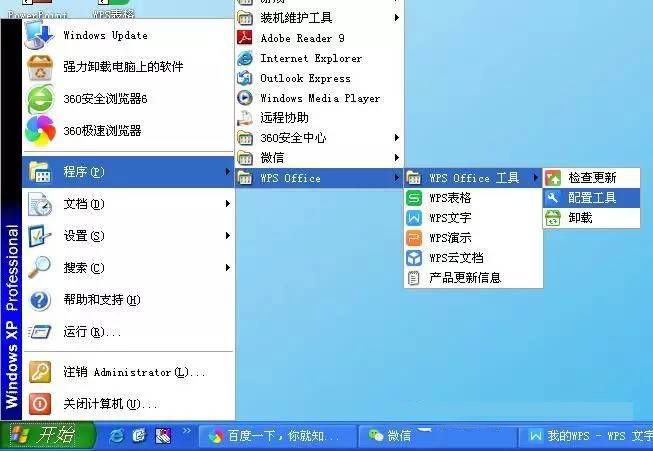This screenshot has height=451, width=653.
Task: Click the second quick launch icon on taskbar
Action: 140,436
